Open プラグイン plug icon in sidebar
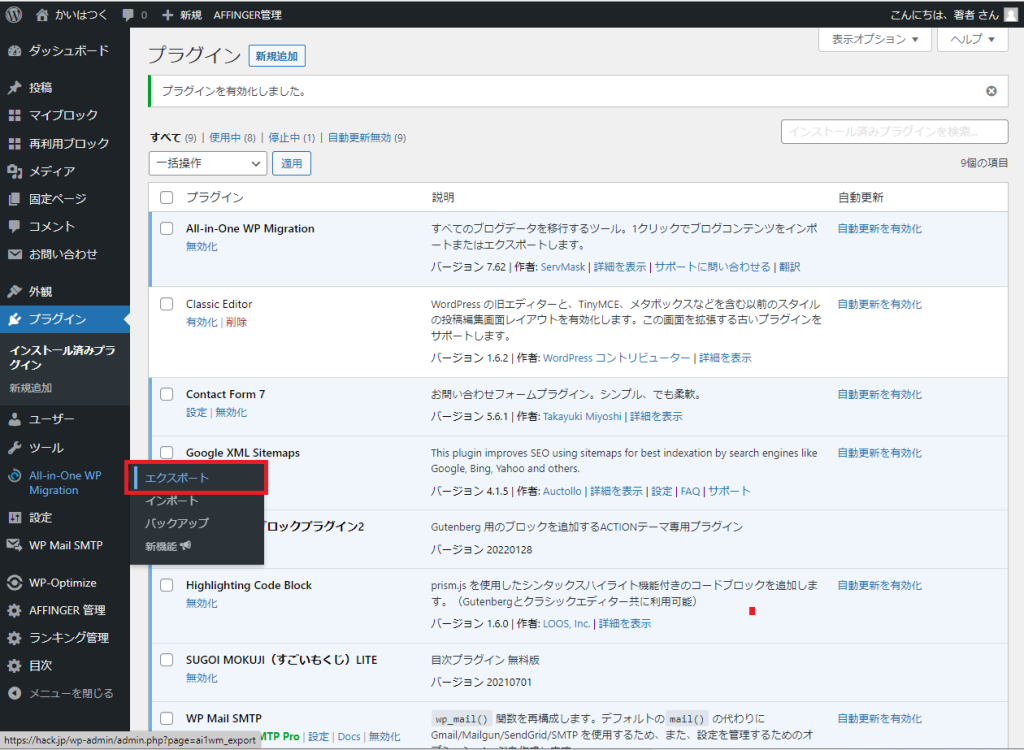The width and height of the screenshot is (1024, 750). coord(14,319)
